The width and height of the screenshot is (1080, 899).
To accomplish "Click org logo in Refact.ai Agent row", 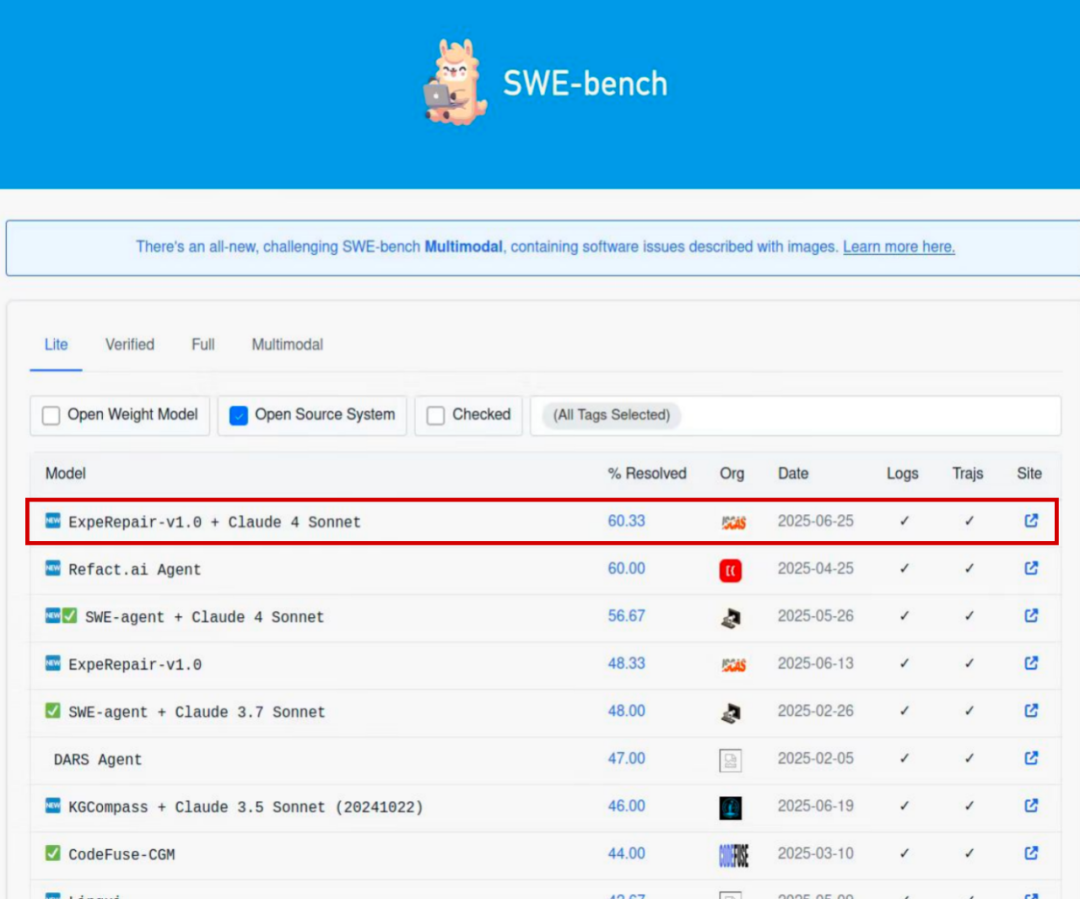I will (x=730, y=570).
